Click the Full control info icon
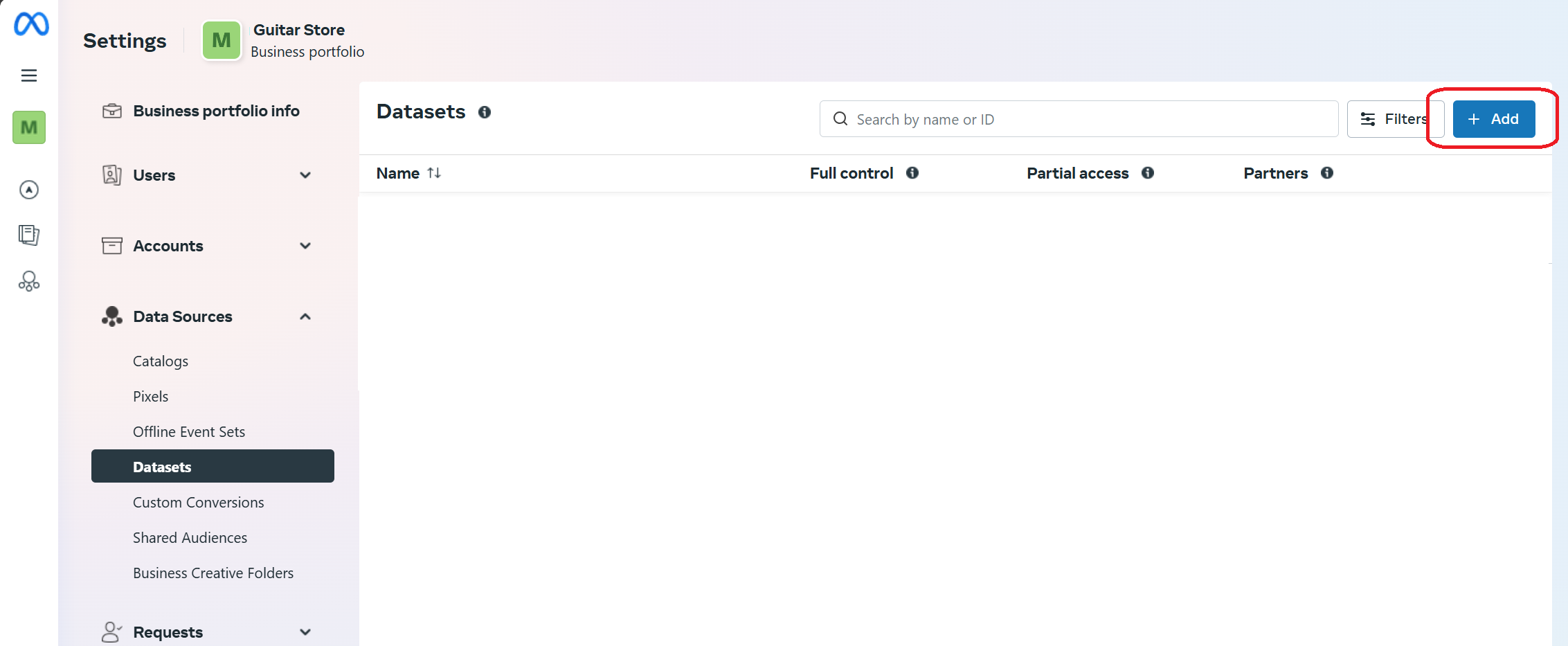The width and height of the screenshot is (1568, 646). click(x=912, y=173)
